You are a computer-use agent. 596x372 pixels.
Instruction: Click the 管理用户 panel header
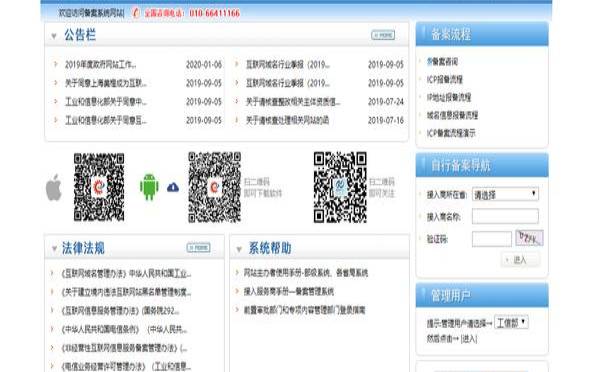[482, 295]
